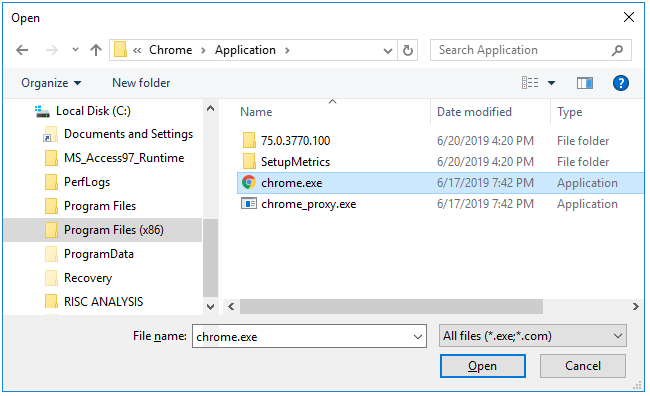Open help via the blue question mark
The image size is (650, 396).
pos(620,83)
